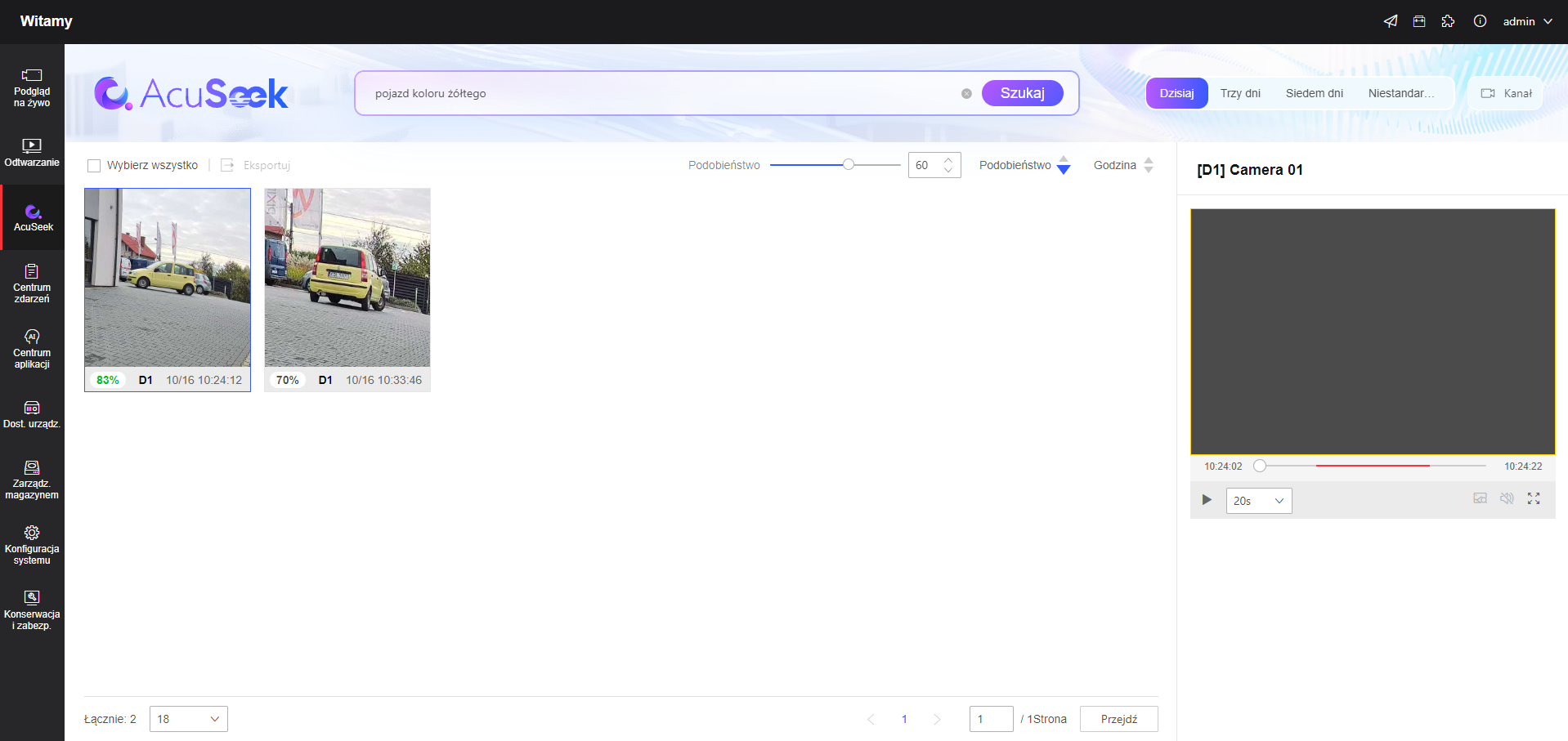This screenshot has height=741, width=1568.
Task: Clear the search text with X icon
Action: (966, 94)
